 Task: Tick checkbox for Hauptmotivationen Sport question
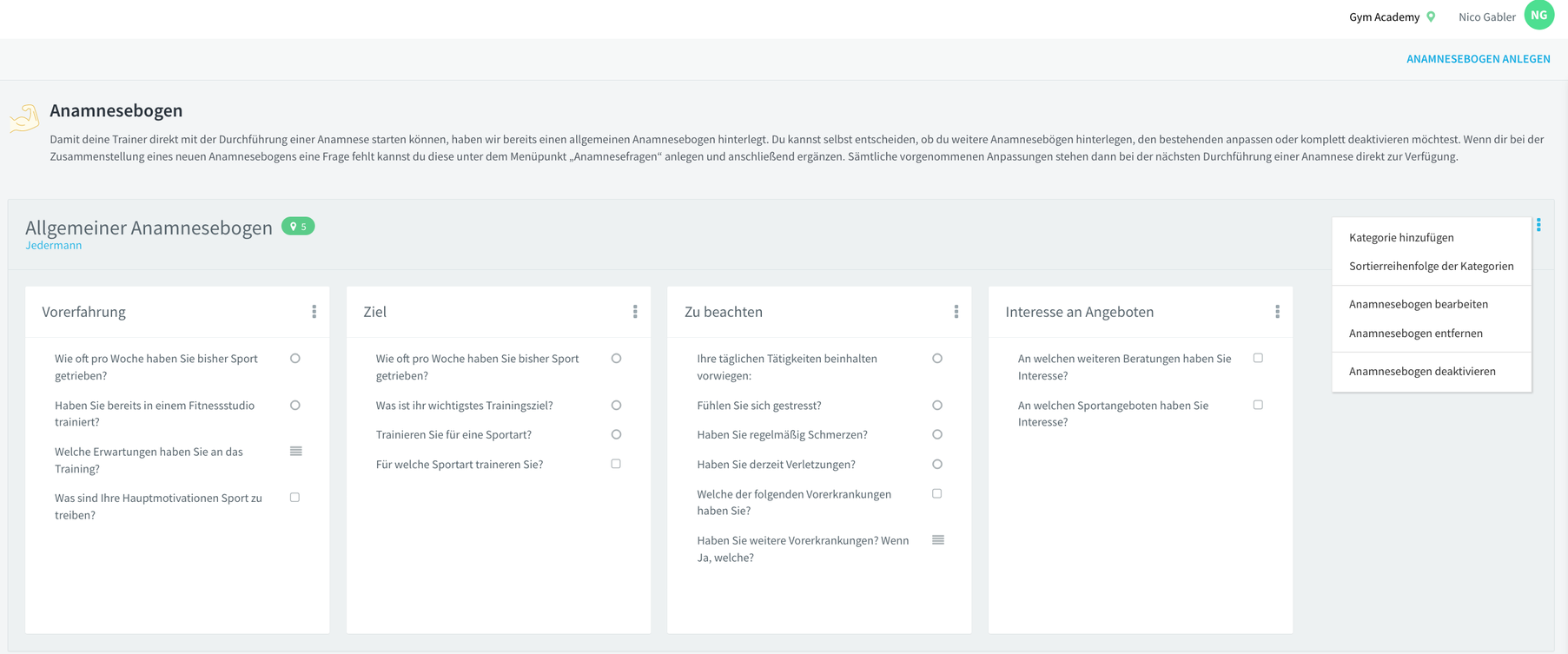click(295, 498)
